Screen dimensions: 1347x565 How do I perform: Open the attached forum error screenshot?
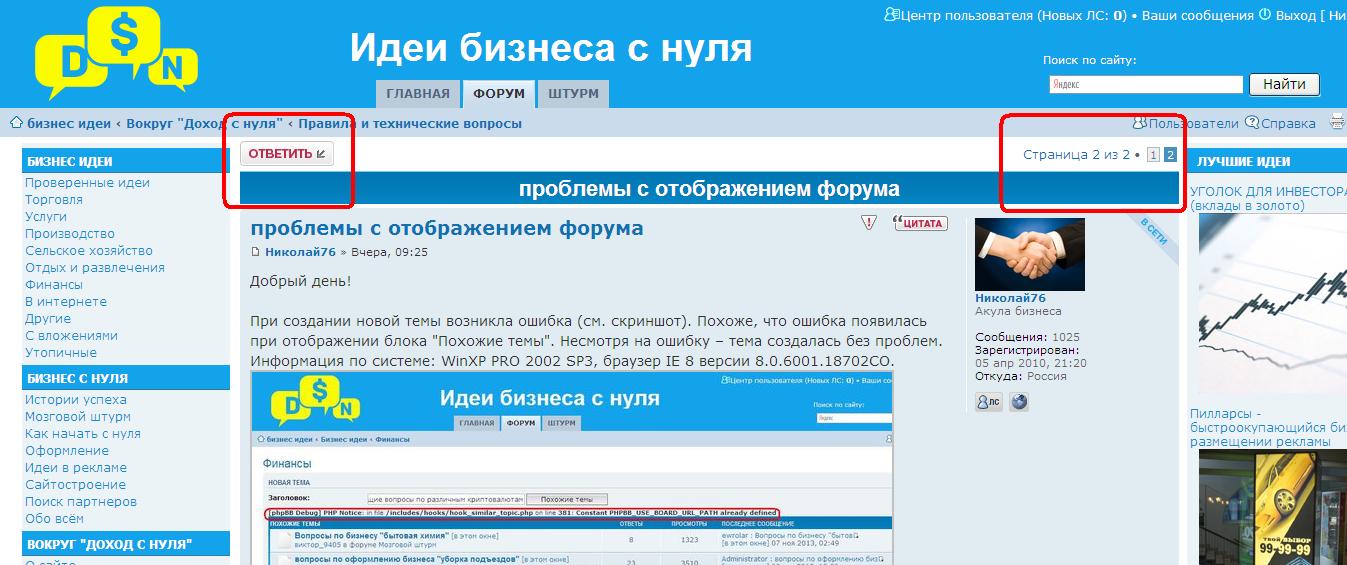click(x=571, y=467)
